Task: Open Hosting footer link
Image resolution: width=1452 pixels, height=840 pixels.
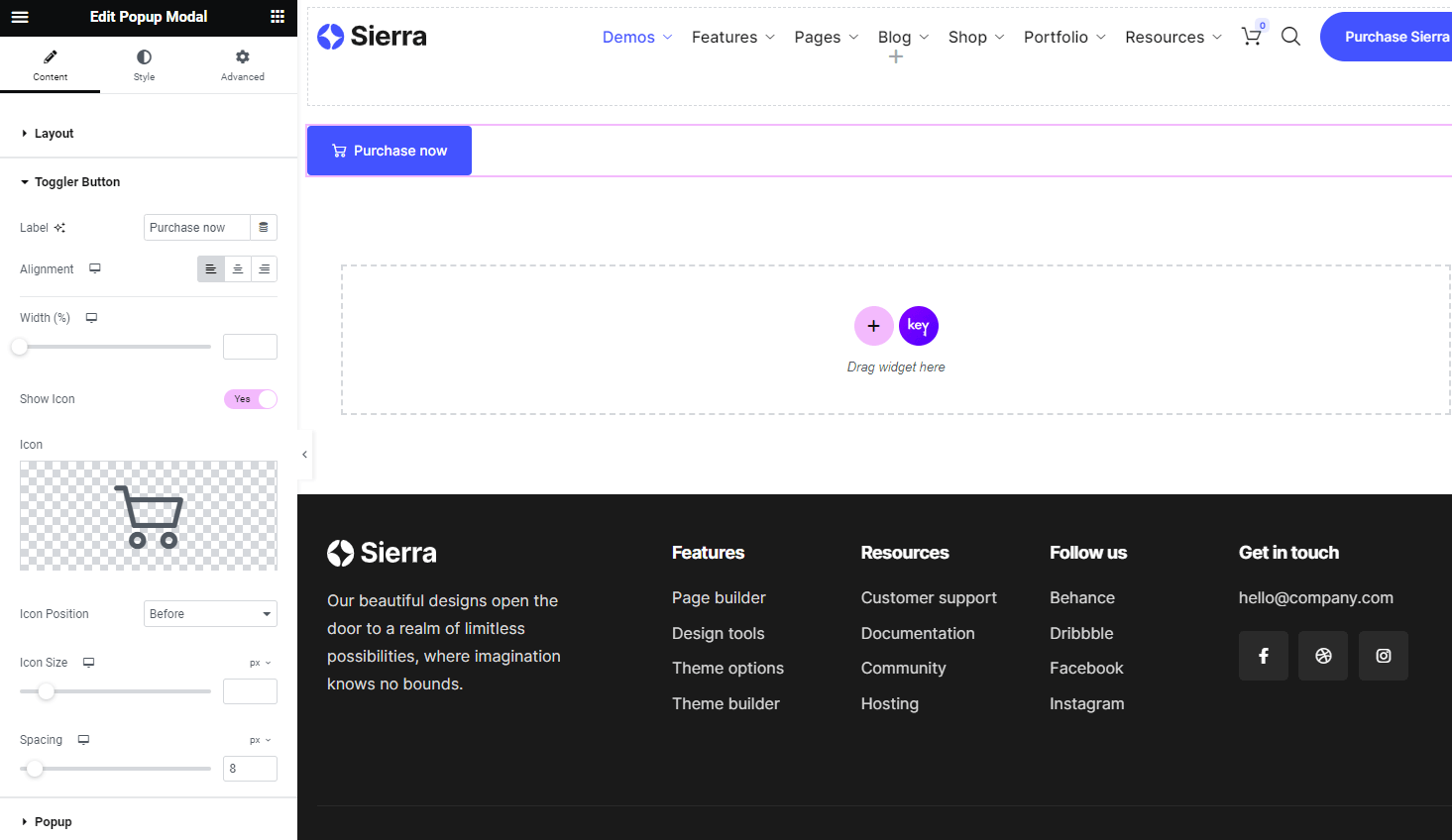Action: 889,704
